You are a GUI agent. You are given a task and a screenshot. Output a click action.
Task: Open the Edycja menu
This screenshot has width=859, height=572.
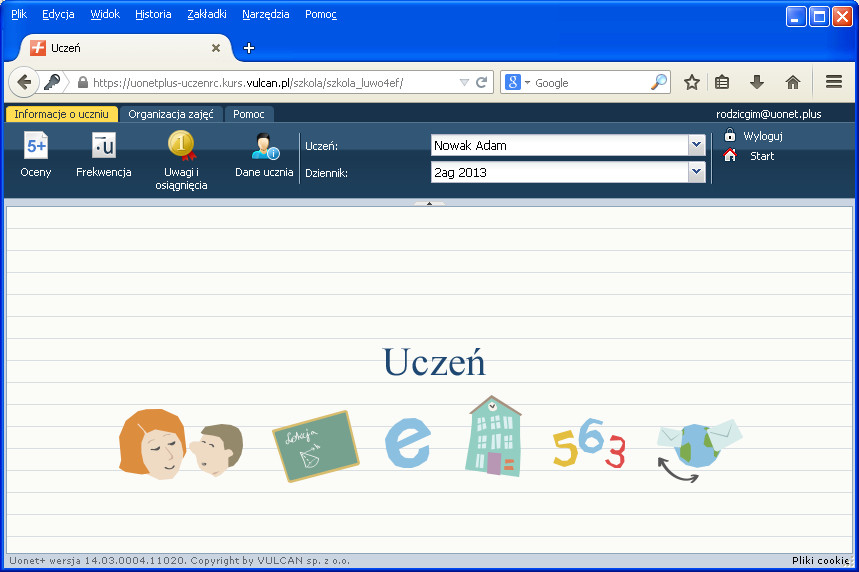click(58, 14)
